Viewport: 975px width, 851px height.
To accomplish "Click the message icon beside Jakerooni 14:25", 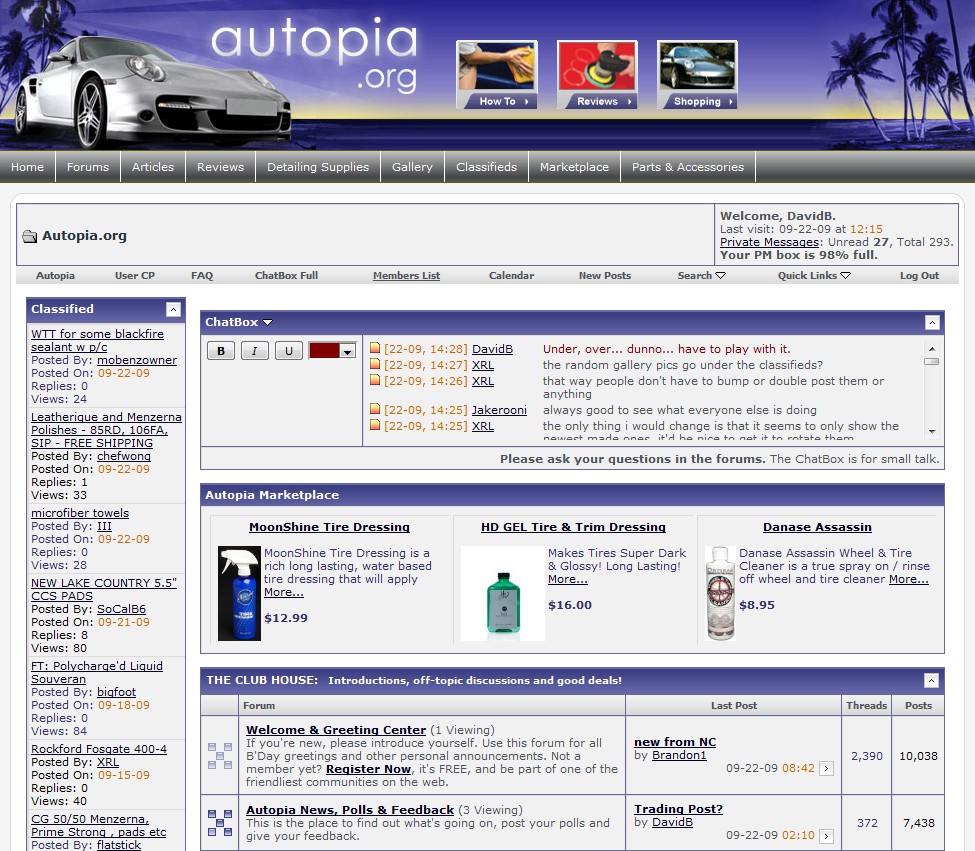I will (375, 408).
